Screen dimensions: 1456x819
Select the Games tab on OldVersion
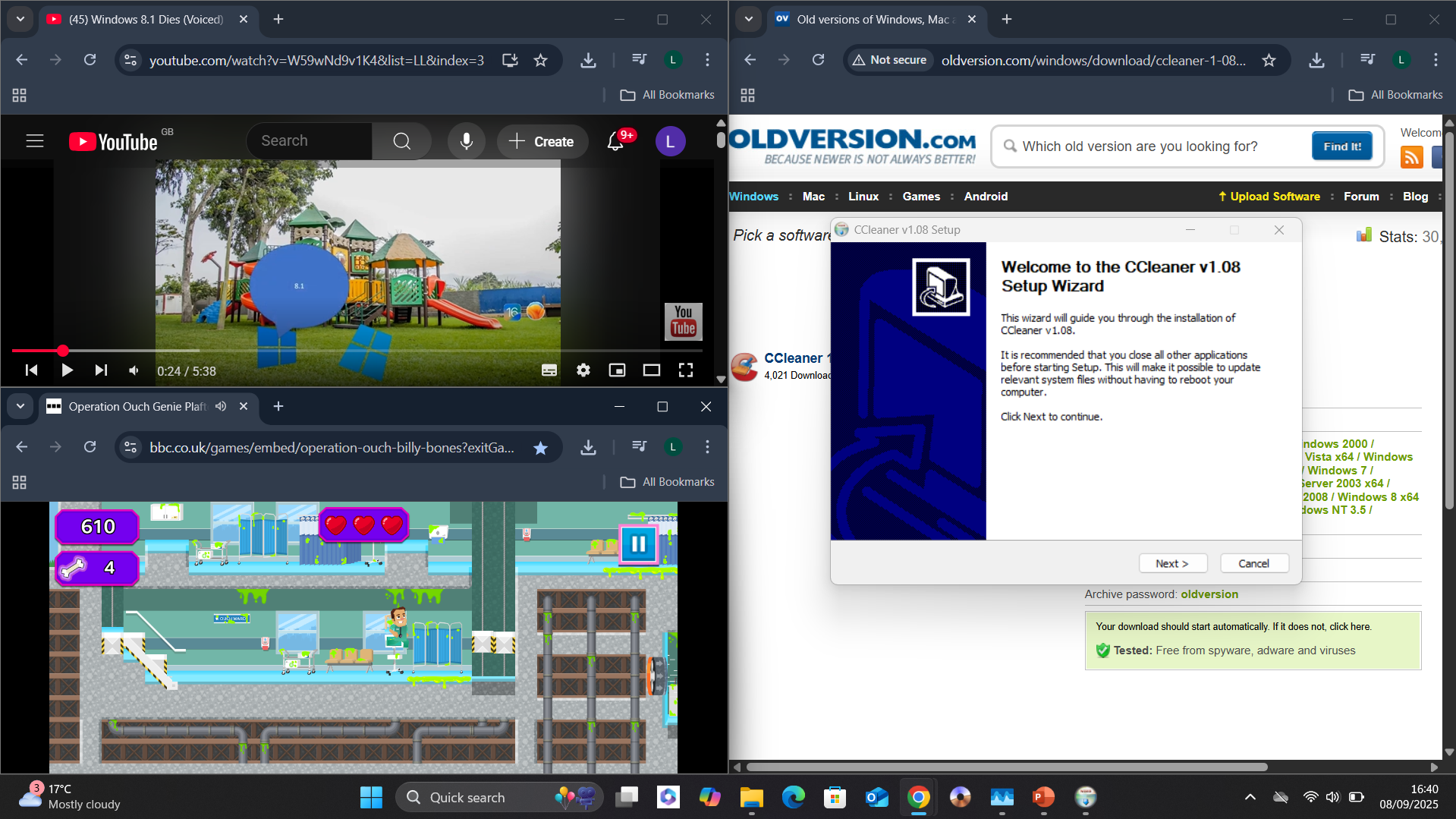click(920, 197)
